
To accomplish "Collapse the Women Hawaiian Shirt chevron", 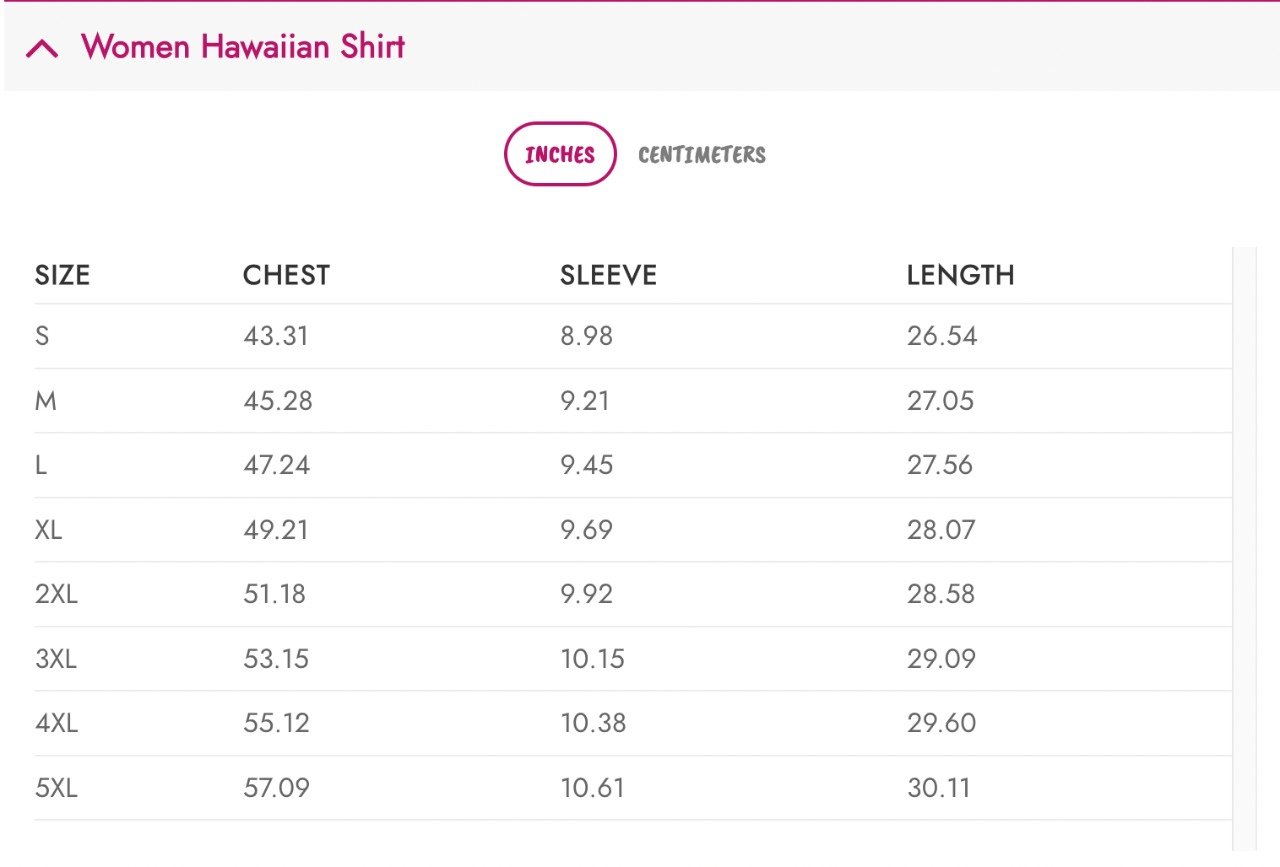I will [42, 48].
